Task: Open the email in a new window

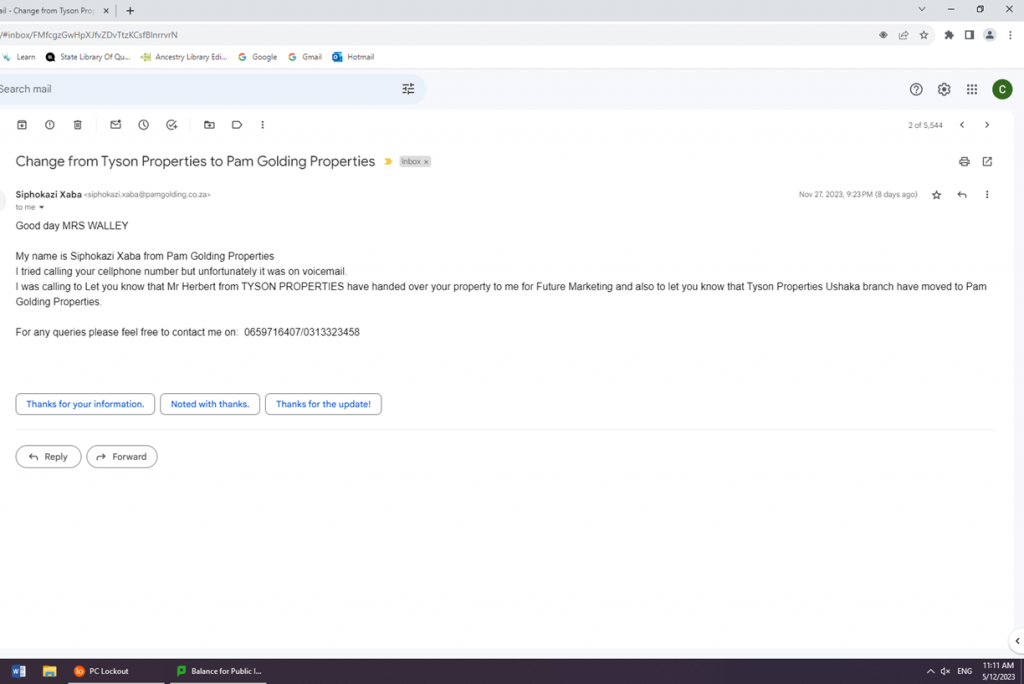Action: (987, 161)
